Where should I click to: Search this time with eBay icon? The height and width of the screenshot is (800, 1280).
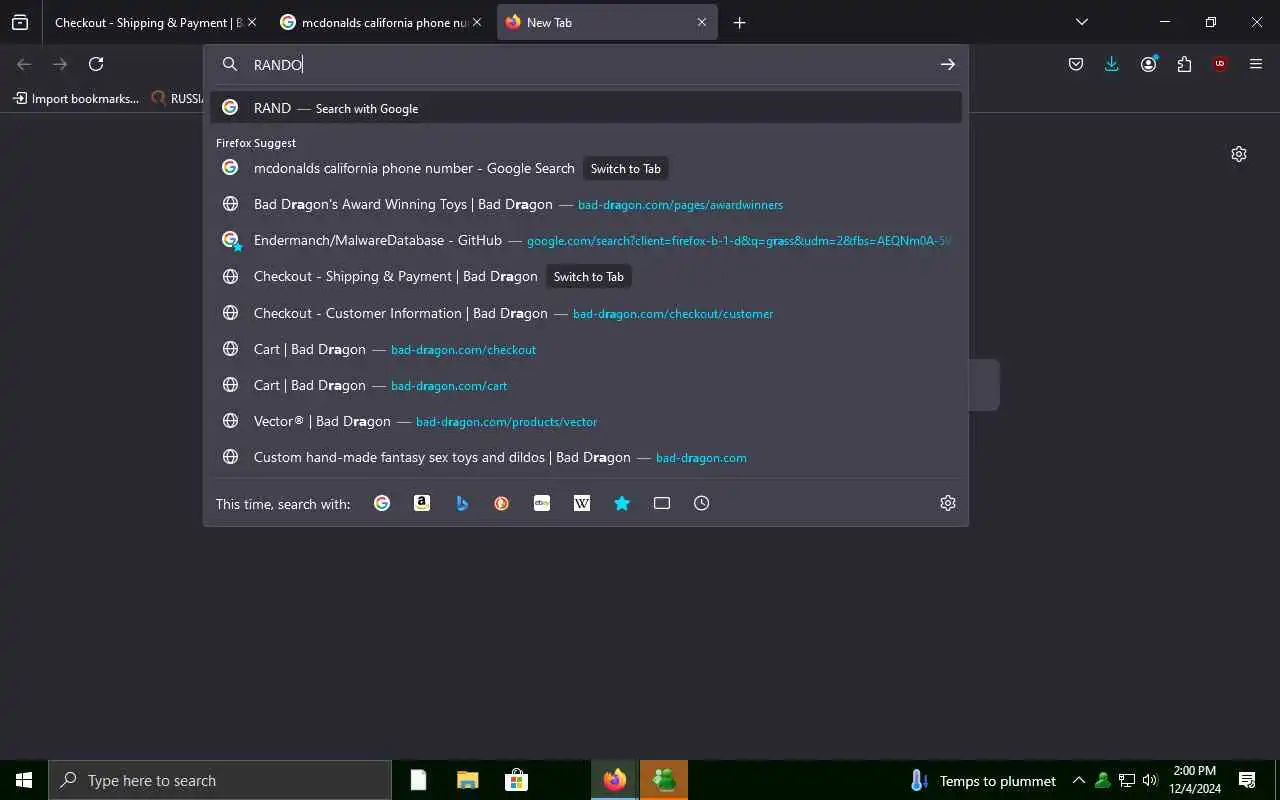(x=542, y=503)
